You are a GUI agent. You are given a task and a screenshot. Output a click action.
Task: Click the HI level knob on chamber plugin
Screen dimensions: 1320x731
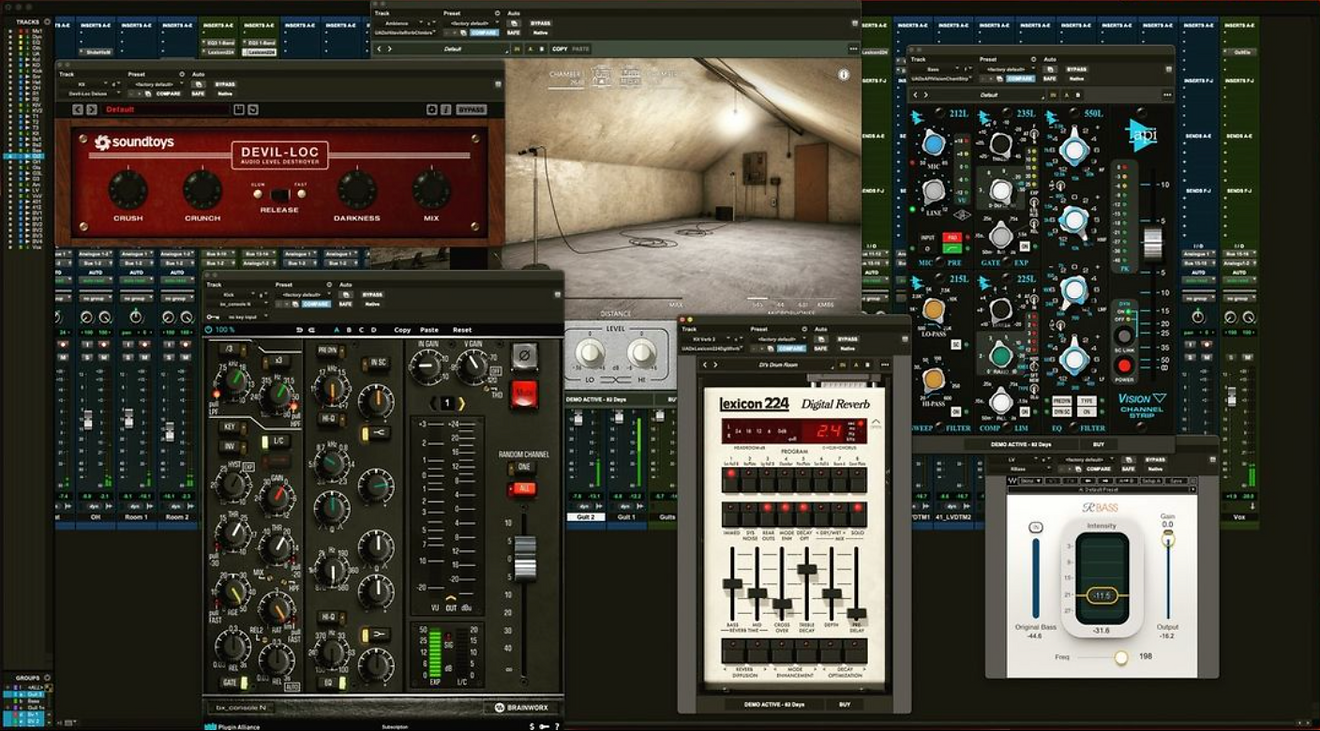[x=641, y=350]
